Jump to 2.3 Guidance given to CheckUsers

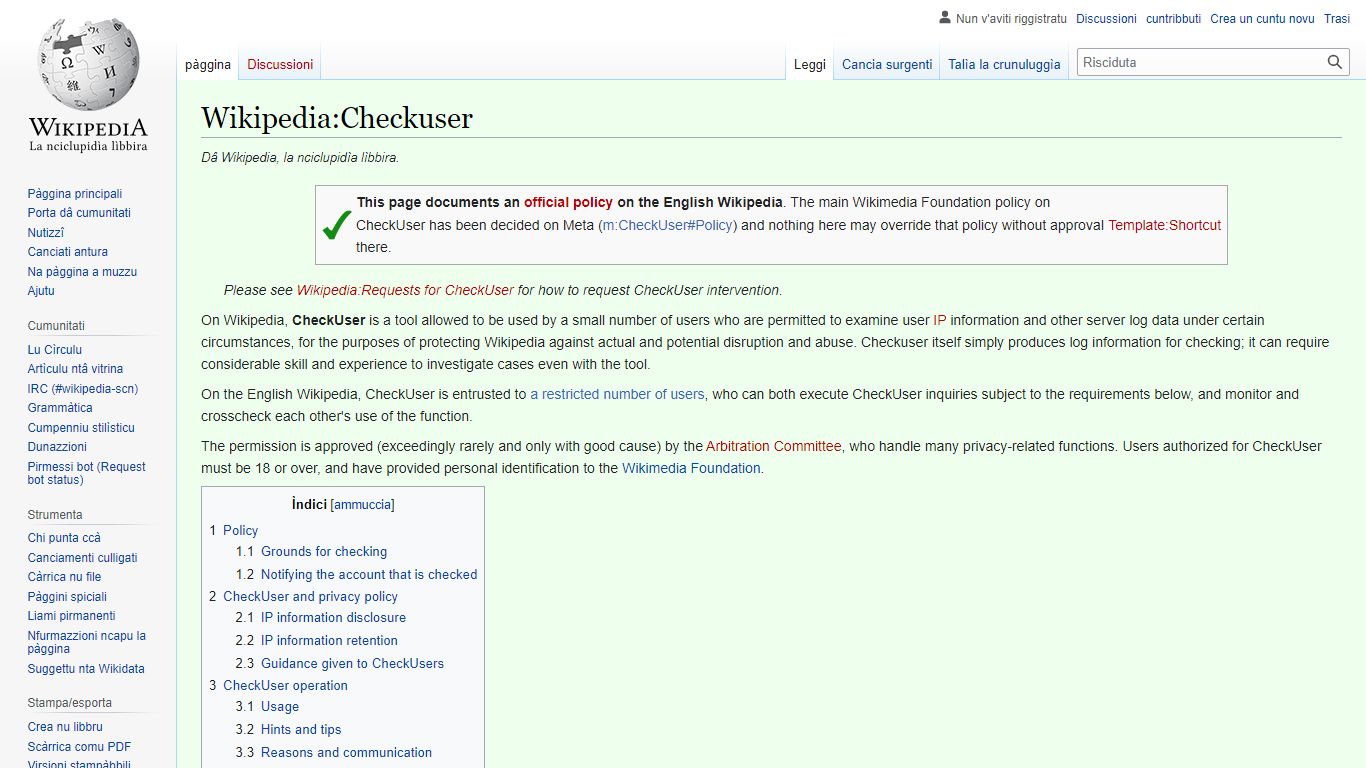[340, 663]
